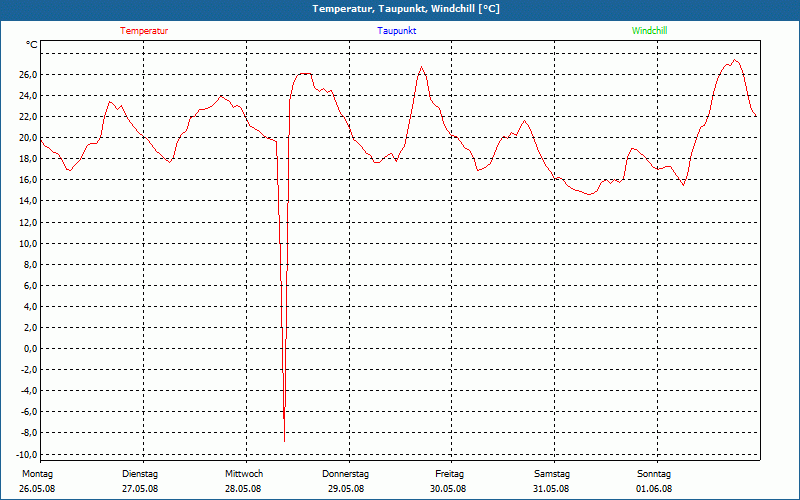The width and height of the screenshot is (800, 500).
Task: Click the 26,0 y-axis value
Action: [x=29, y=75]
